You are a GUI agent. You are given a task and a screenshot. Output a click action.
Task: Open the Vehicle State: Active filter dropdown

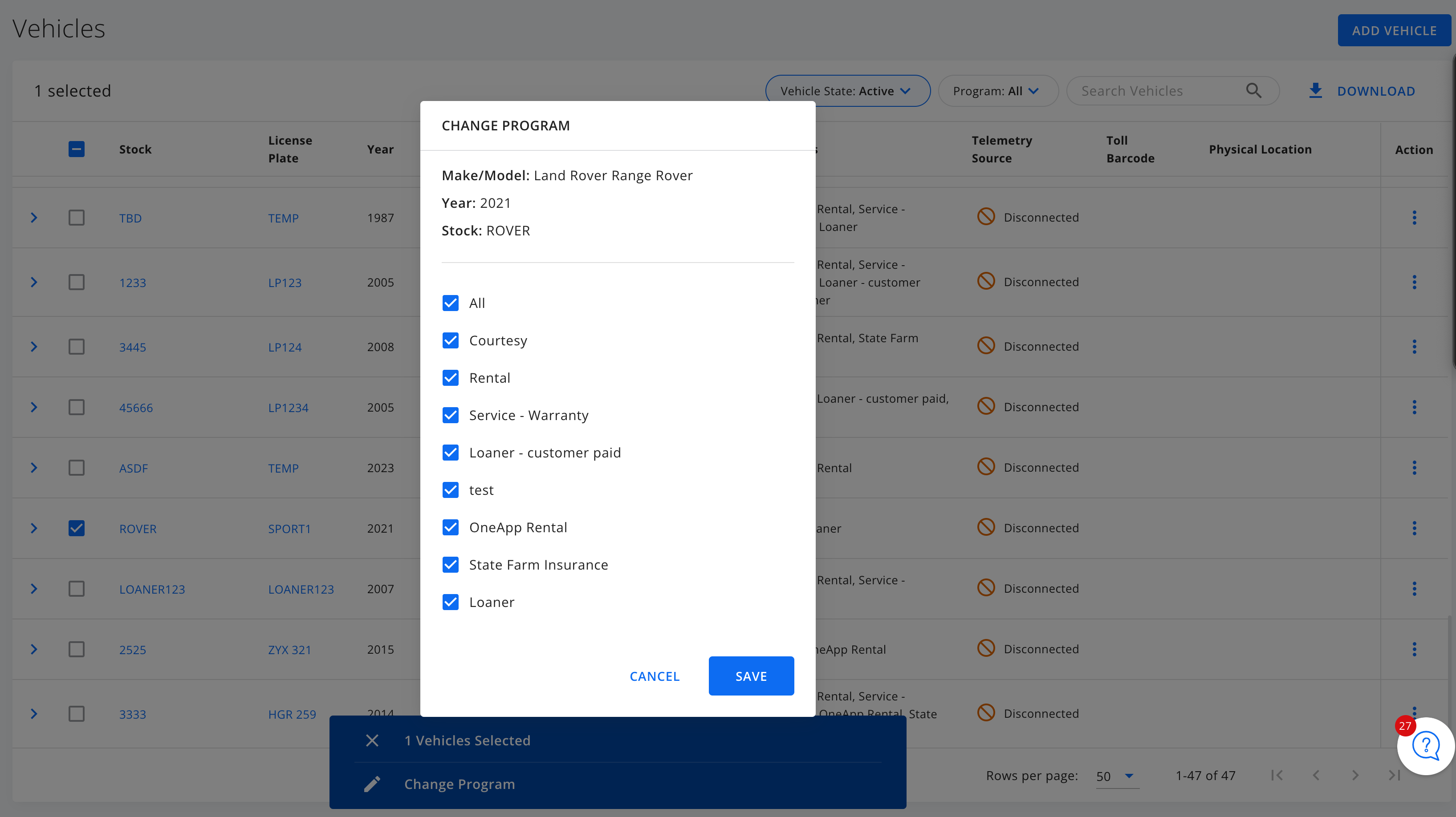coord(847,90)
